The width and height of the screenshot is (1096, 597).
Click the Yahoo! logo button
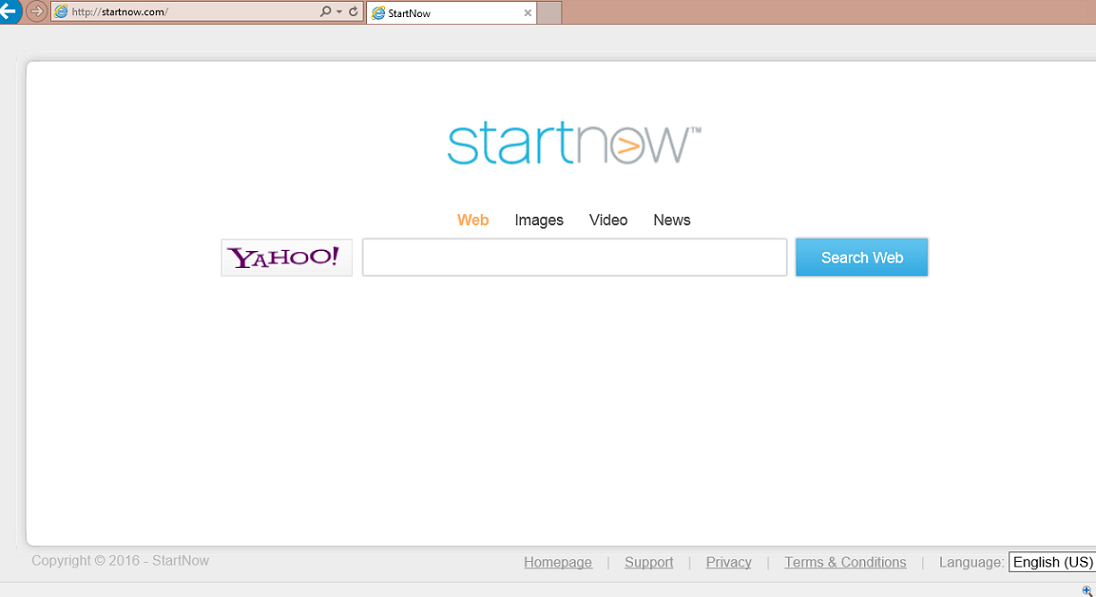[287, 257]
